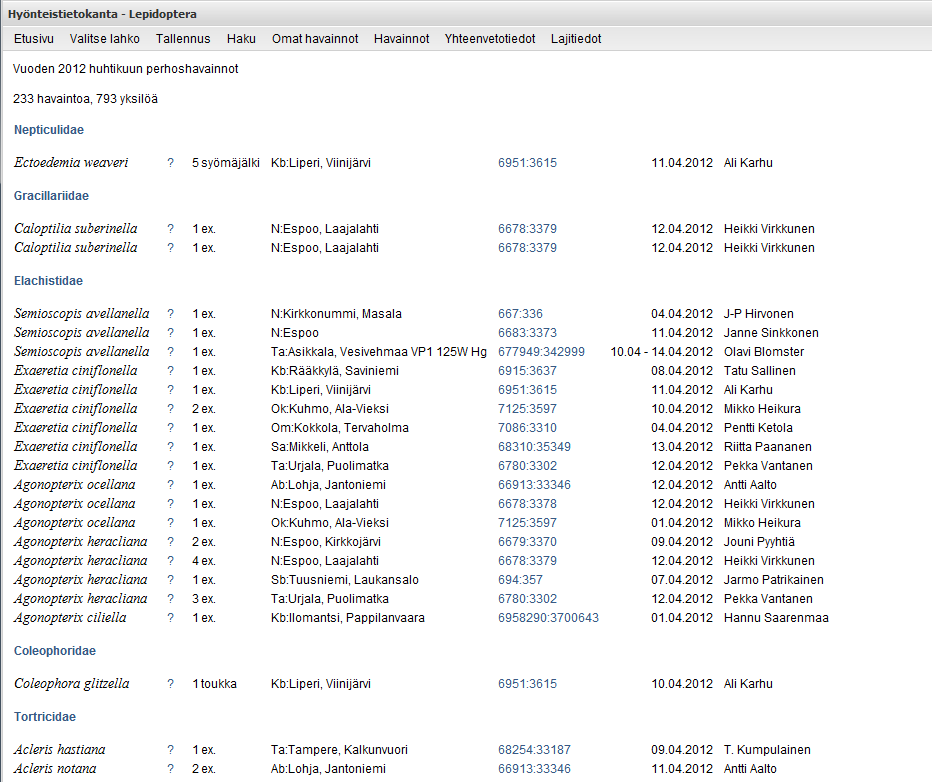Open the Tortricidae family heading link
The image size is (932, 782).
tap(45, 717)
